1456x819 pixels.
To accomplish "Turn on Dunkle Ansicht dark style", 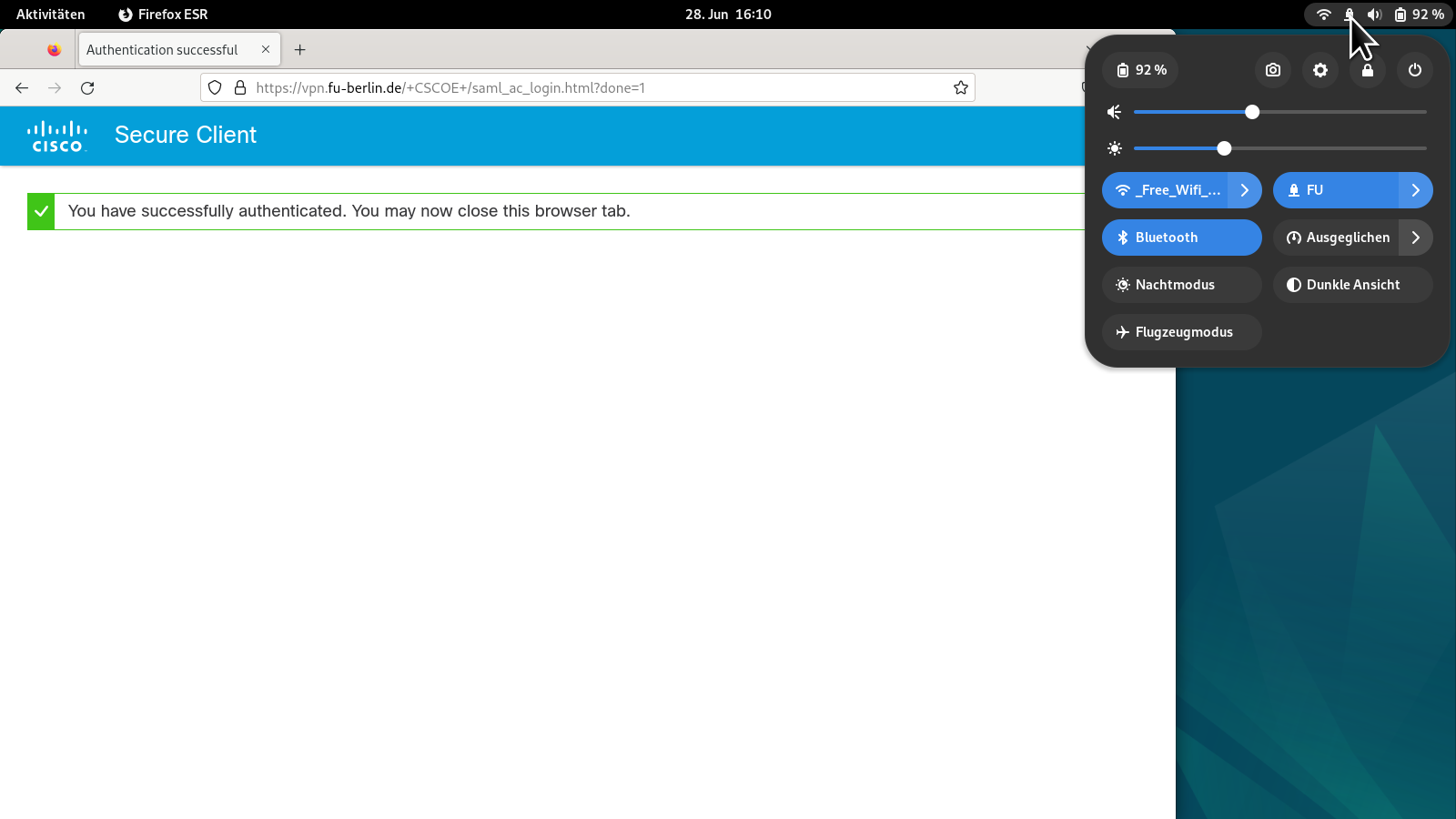I will (1352, 285).
